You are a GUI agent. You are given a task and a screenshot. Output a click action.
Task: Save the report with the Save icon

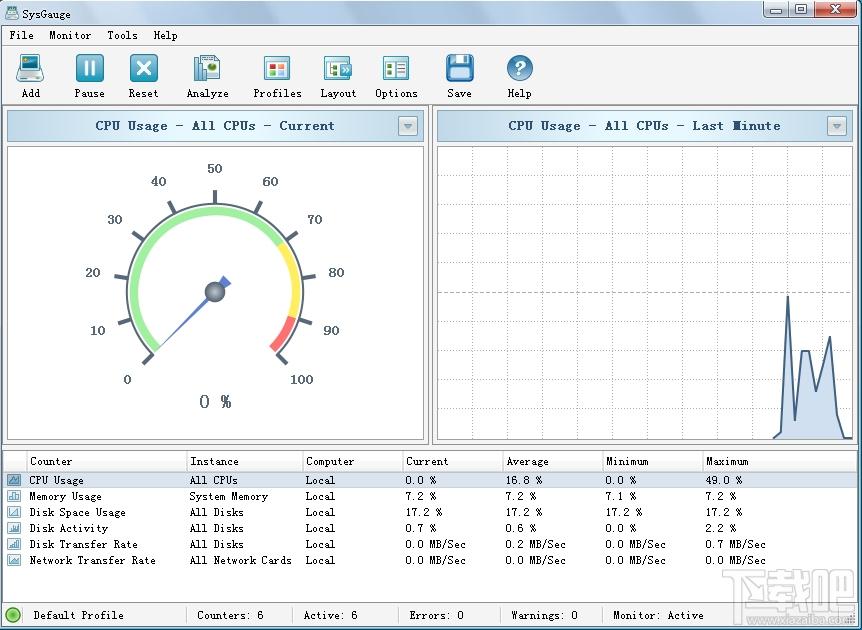[x=460, y=68]
